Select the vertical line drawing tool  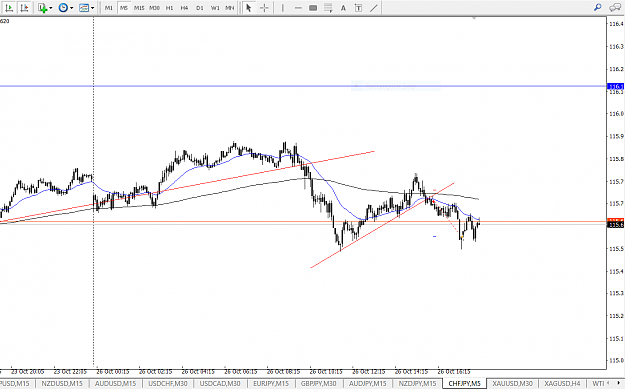pos(283,8)
